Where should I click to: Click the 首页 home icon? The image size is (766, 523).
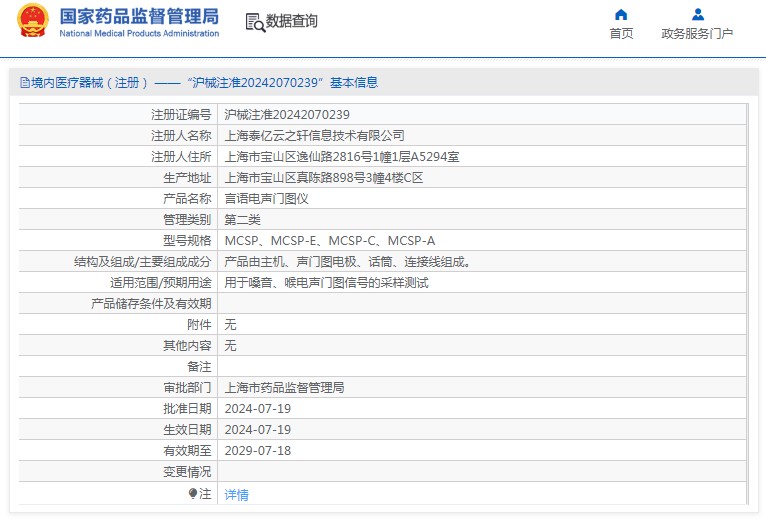(x=621, y=15)
